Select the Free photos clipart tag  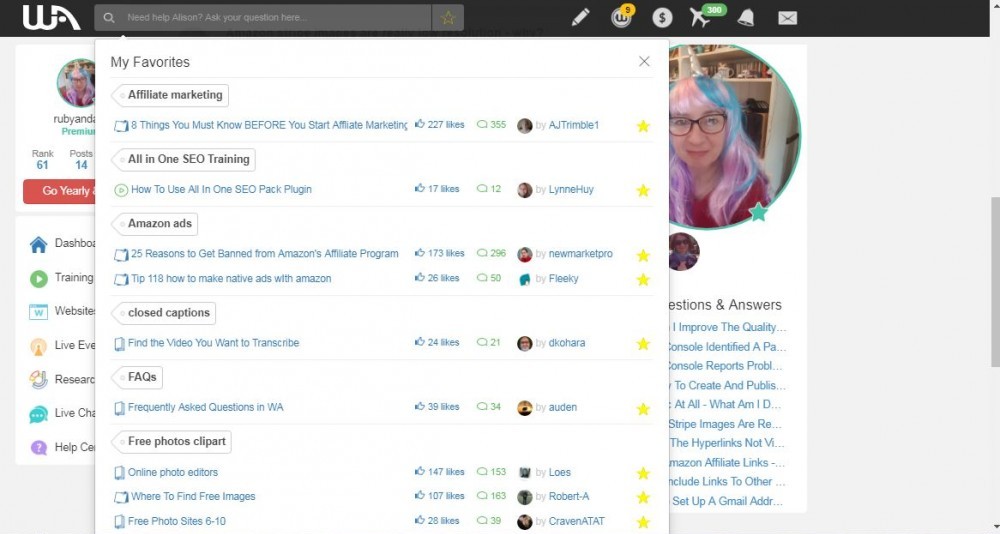click(x=172, y=441)
